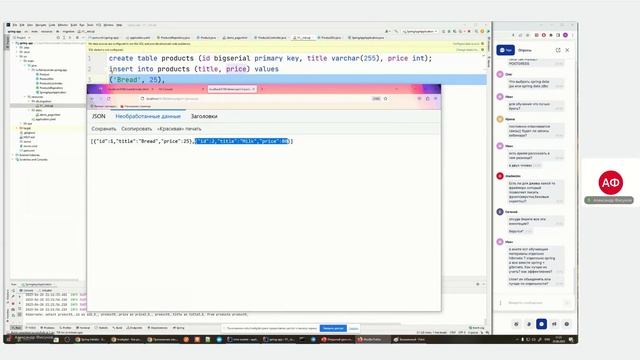Open a new browser tab with plus
Viewport: 640px width, 360px height.
point(262,89)
